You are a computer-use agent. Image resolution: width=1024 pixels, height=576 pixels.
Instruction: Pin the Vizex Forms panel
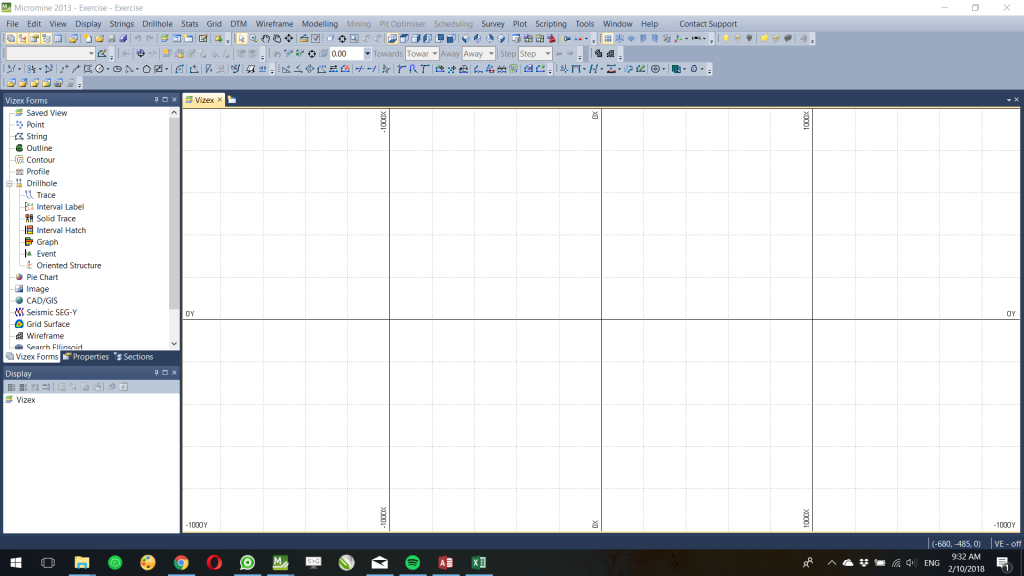pyautogui.click(x=154, y=100)
